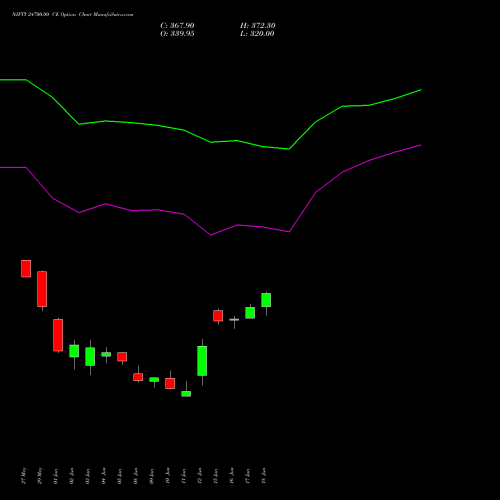Click the high value H: 372.30
The width and height of the screenshot is (500, 500).
[x=258, y=26]
